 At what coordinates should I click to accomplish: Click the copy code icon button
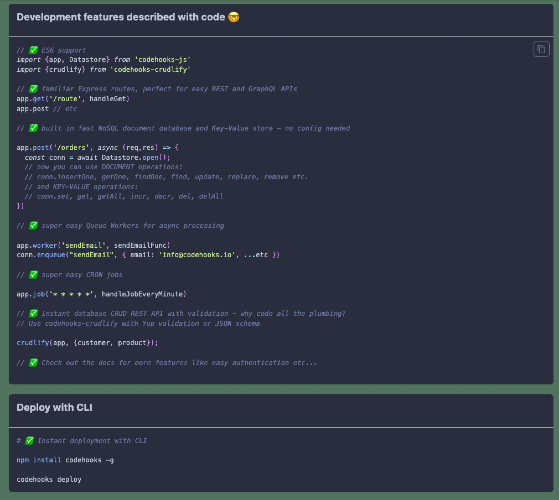pos(541,49)
